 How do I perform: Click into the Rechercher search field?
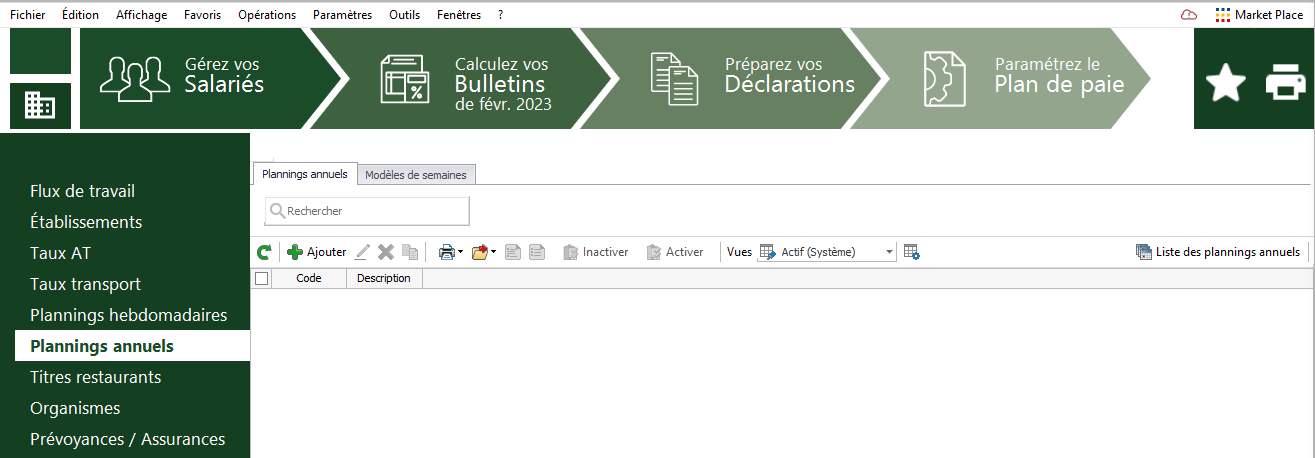pos(367,211)
